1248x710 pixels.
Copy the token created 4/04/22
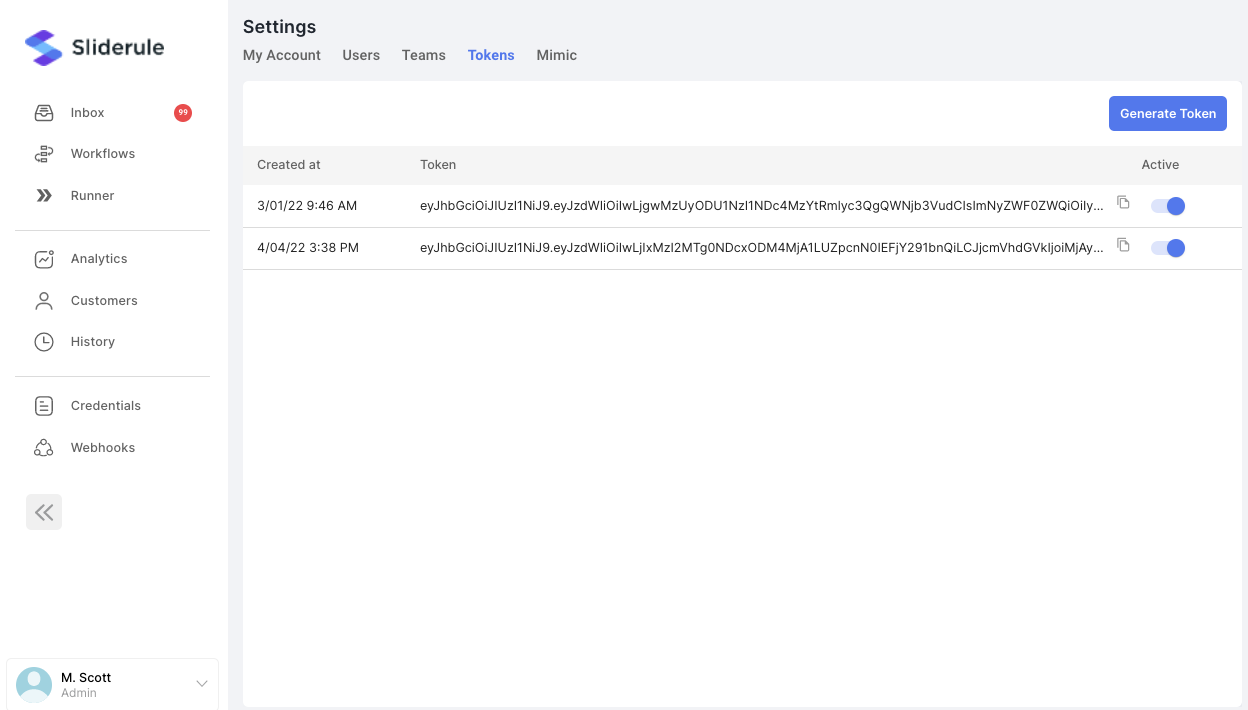click(1123, 245)
